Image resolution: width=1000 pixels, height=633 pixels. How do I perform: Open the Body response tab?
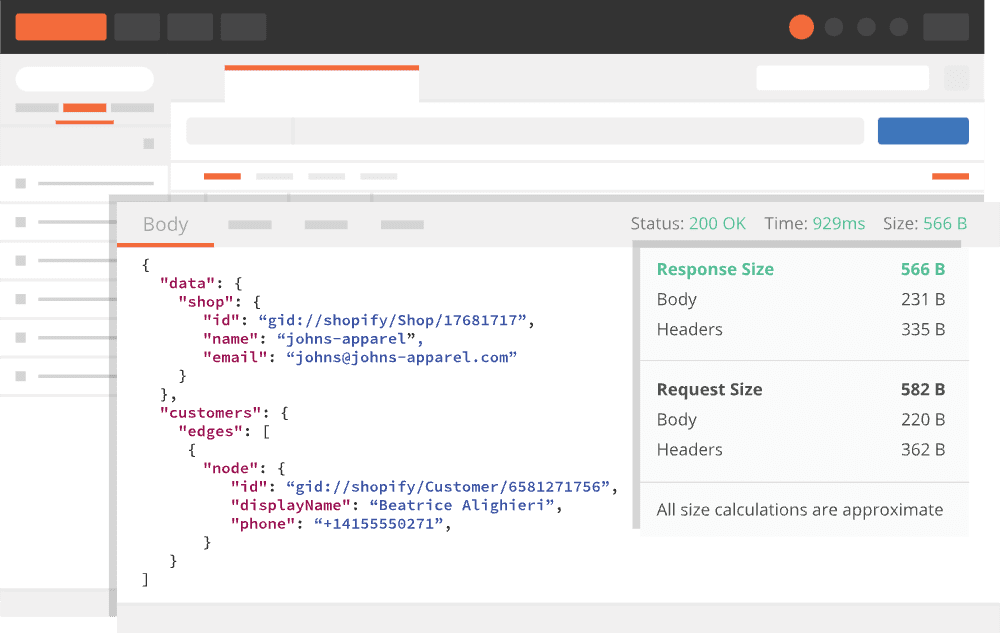click(x=166, y=224)
